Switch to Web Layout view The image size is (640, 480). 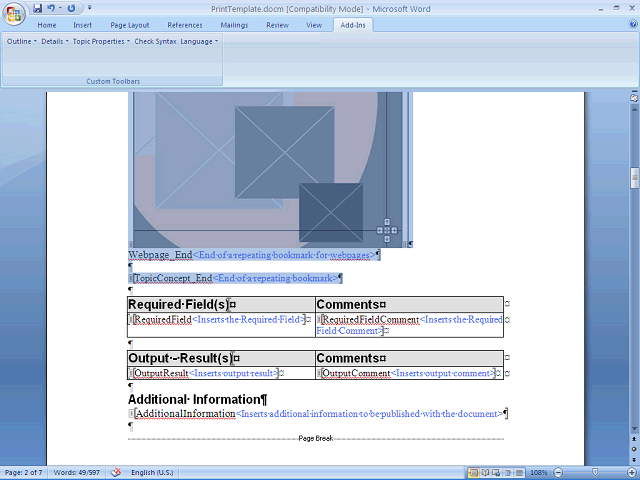496,473
